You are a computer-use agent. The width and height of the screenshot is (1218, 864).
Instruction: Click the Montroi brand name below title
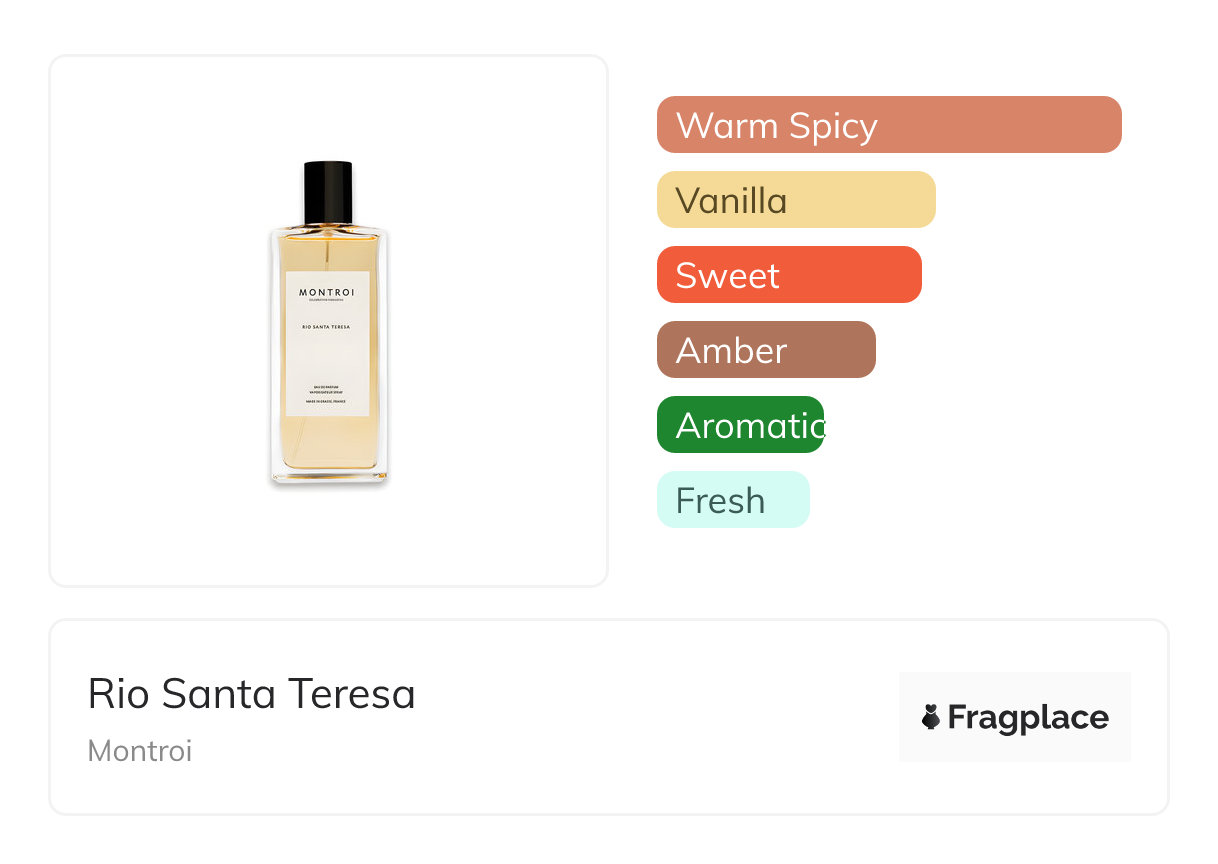click(140, 751)
